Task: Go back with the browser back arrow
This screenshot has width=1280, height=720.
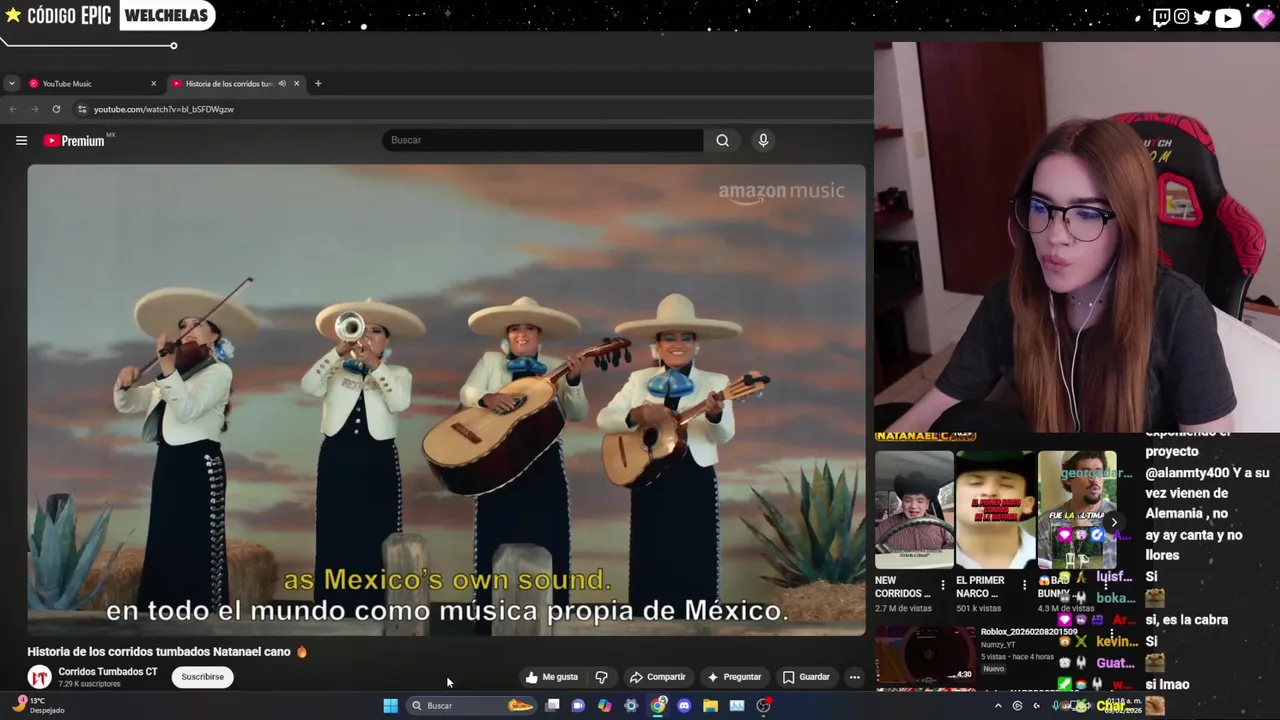Action: click(13, 109)
